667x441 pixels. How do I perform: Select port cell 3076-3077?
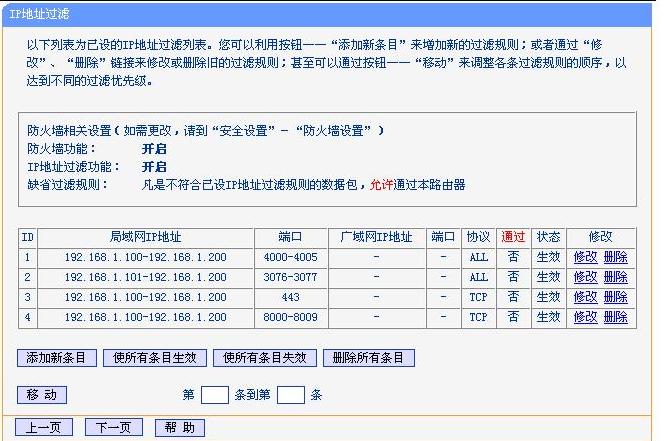tap(291, 277)
